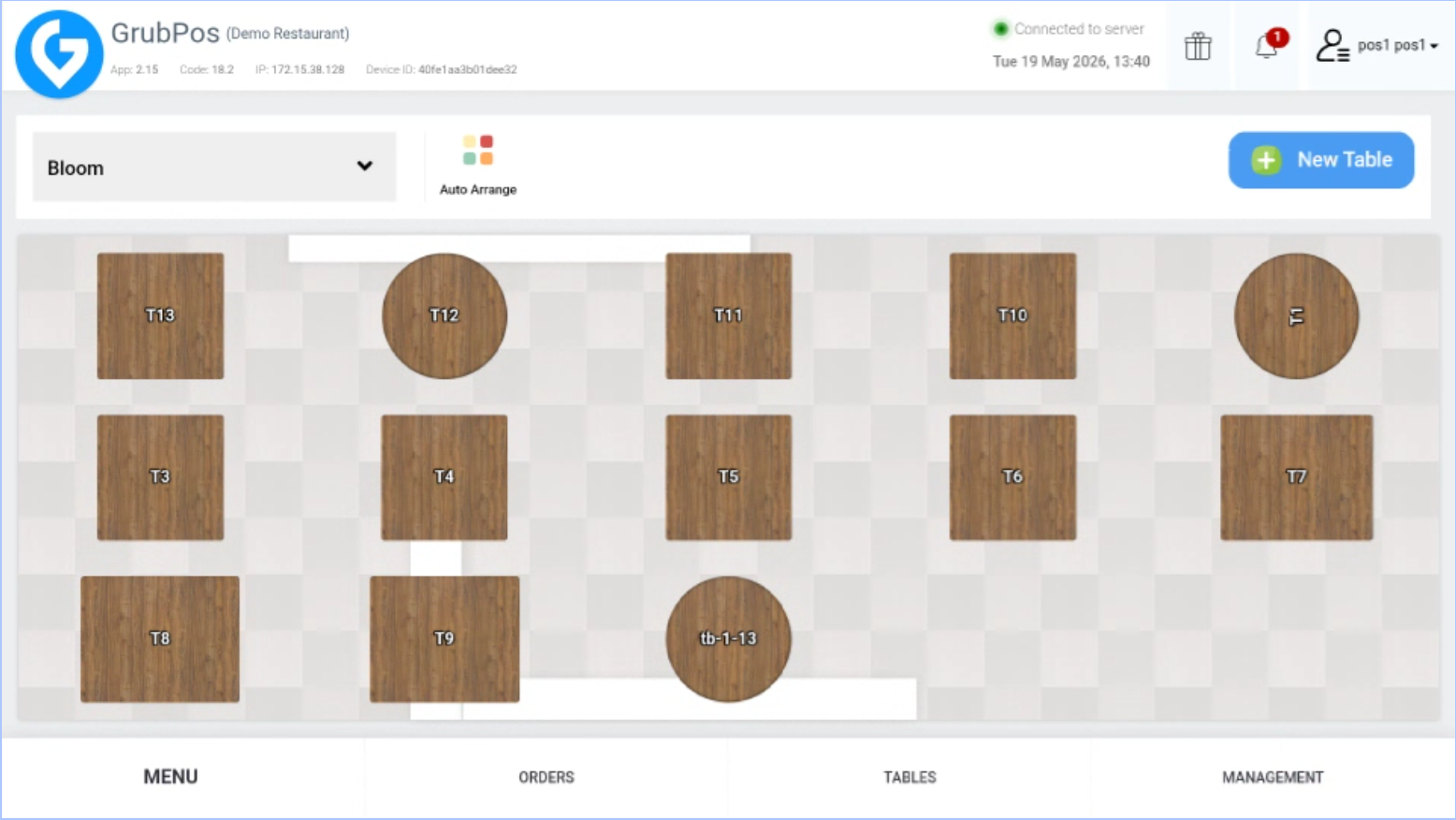Open the pos1 pos1 user menu
The image size is (1456, 820).
point(1377,45)
